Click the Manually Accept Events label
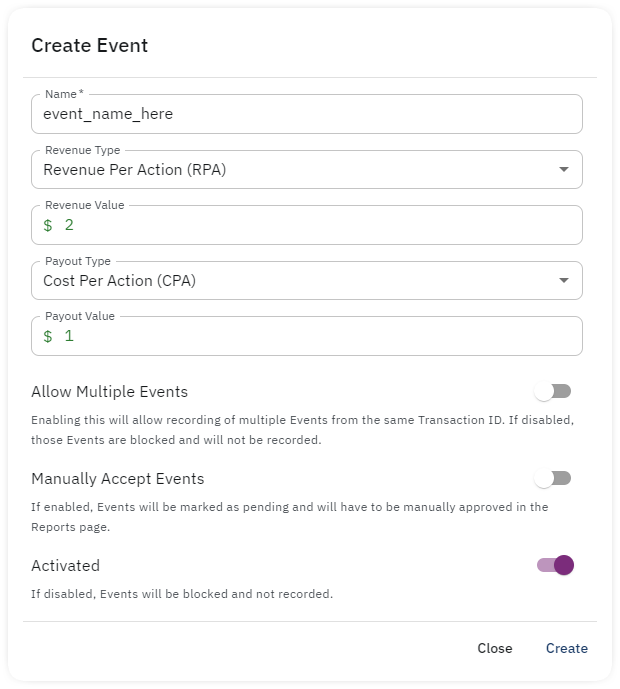This screenshot has width=620, height=689. (118, 479)
